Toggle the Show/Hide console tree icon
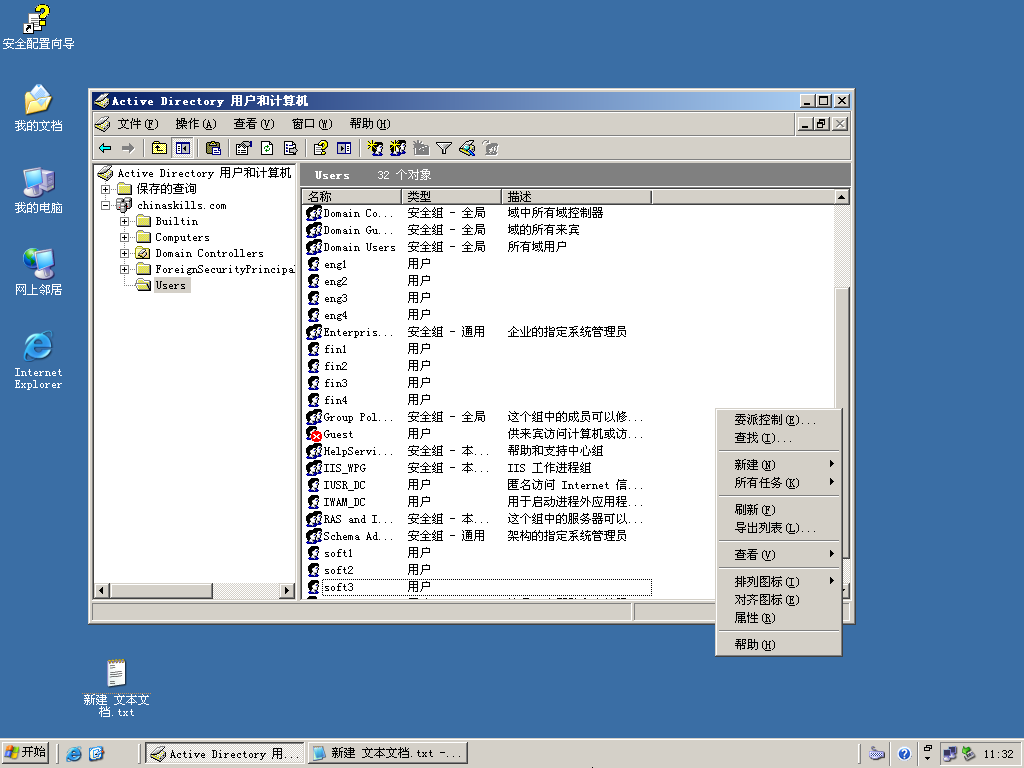 (183, 148)
